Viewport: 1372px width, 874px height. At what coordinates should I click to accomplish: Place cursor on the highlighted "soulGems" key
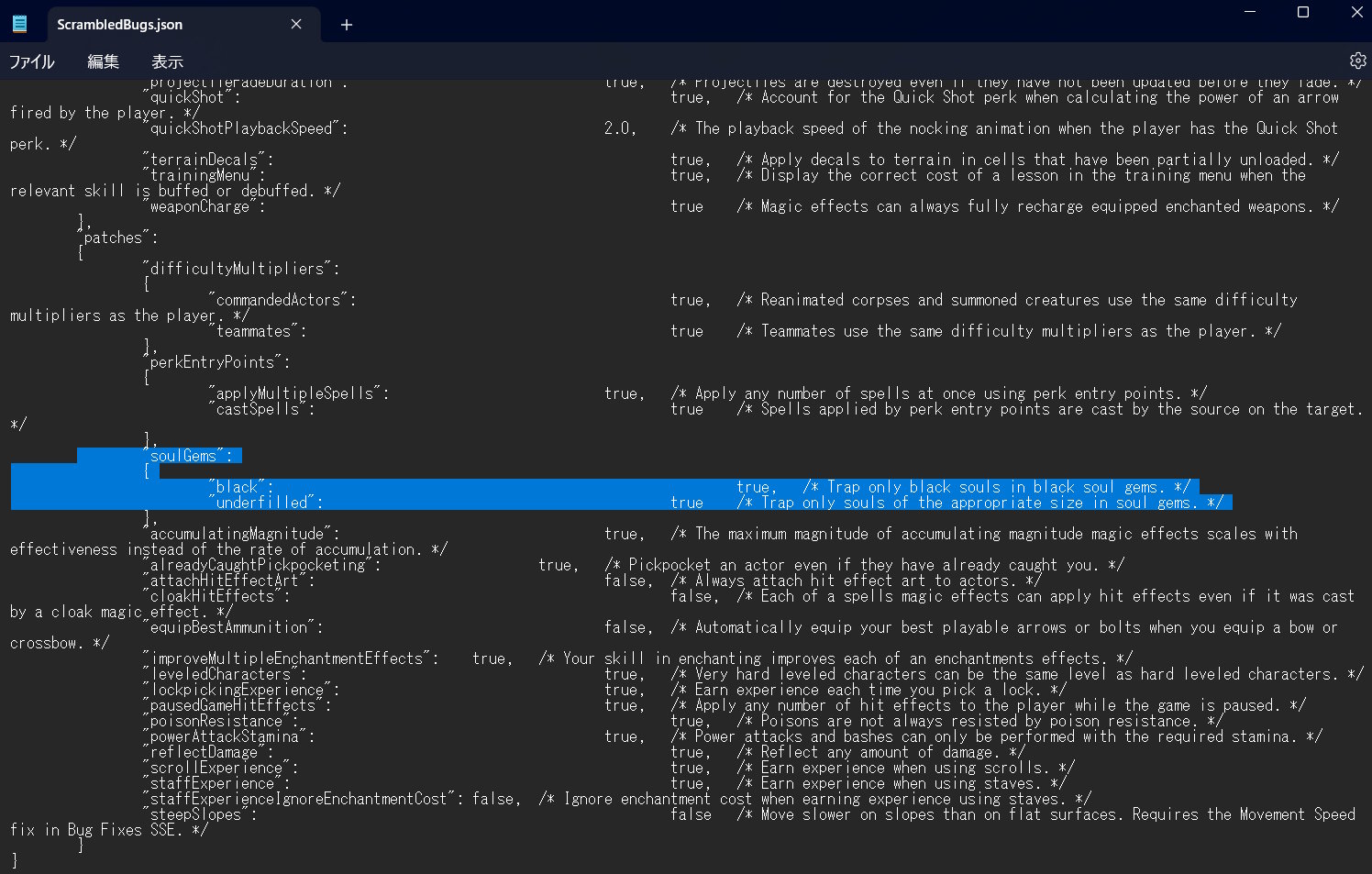point(183,456)
